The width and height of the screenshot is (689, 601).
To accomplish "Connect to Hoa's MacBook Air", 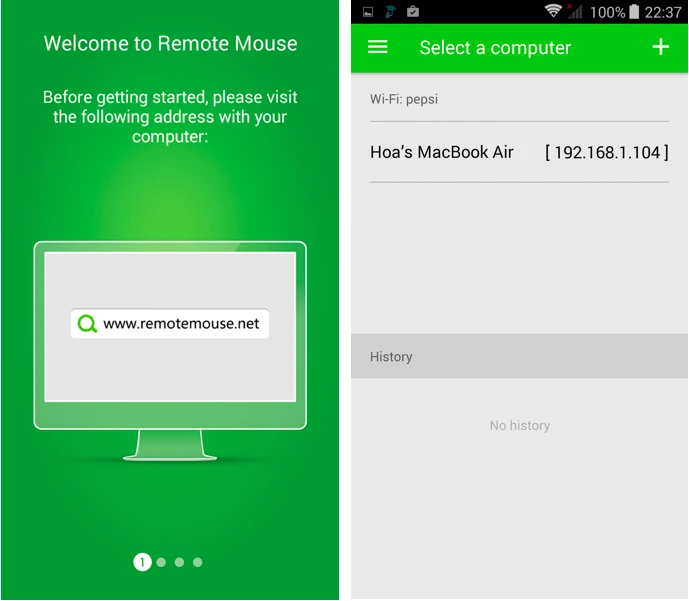I will (442, 152).
